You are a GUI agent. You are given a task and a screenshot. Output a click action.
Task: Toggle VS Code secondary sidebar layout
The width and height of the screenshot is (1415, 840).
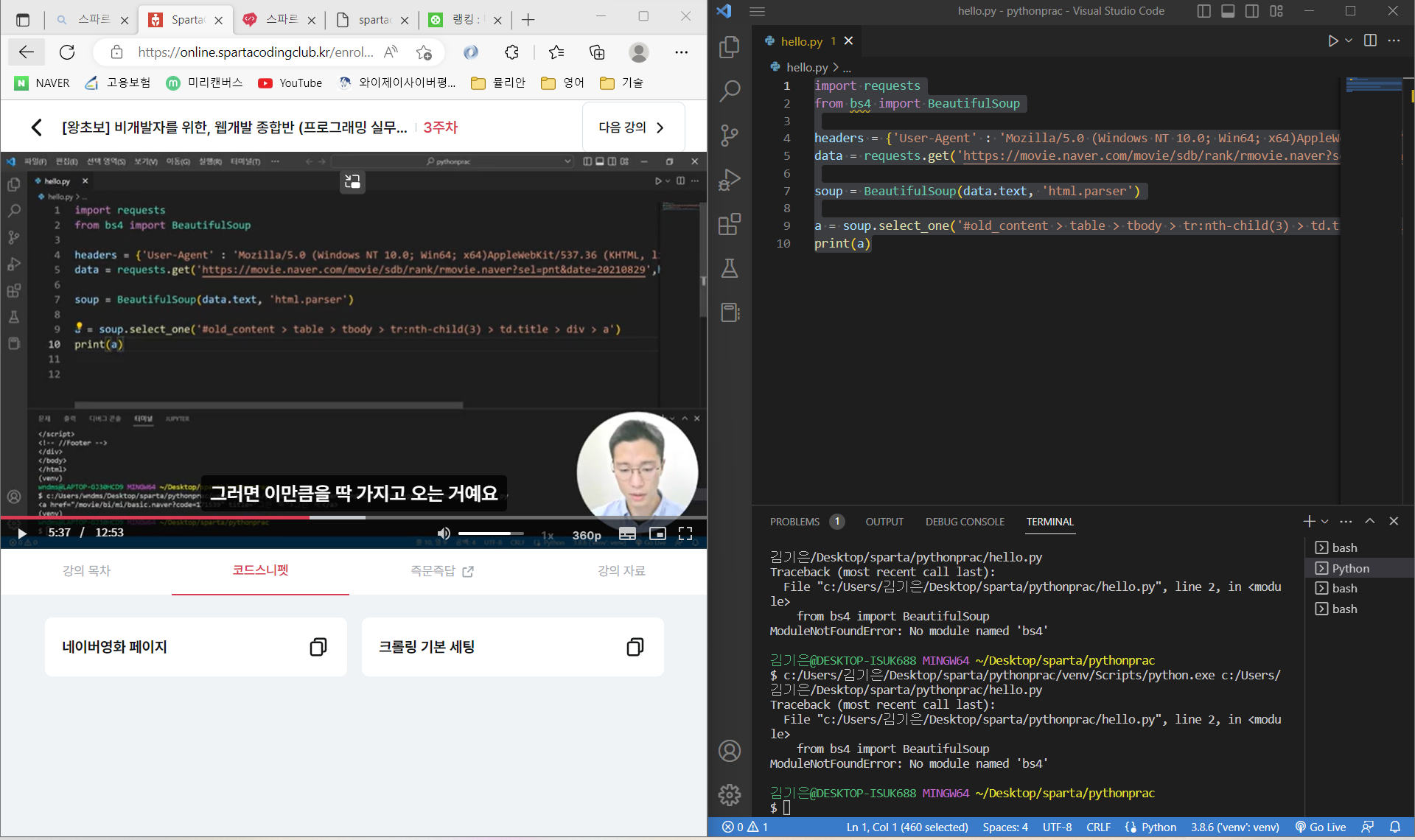pos(1251,11)
